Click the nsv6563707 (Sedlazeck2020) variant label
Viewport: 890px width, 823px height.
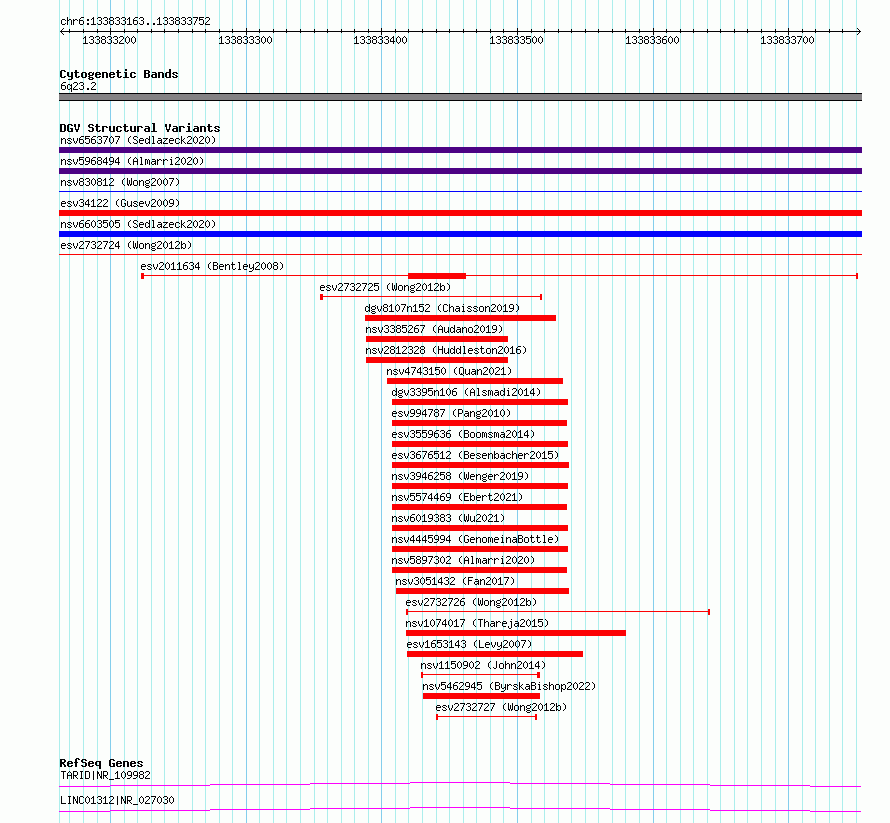point(138,140)
